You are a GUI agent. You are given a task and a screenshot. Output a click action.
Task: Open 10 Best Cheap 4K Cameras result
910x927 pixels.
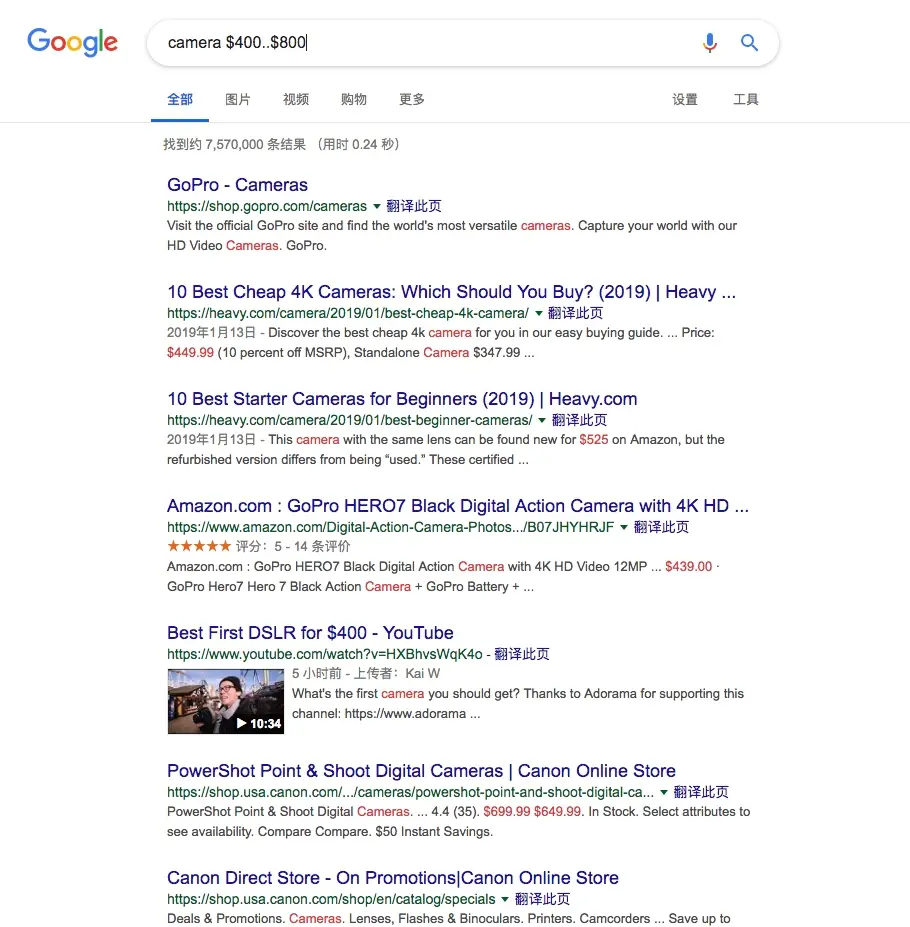tap(451, 291)
